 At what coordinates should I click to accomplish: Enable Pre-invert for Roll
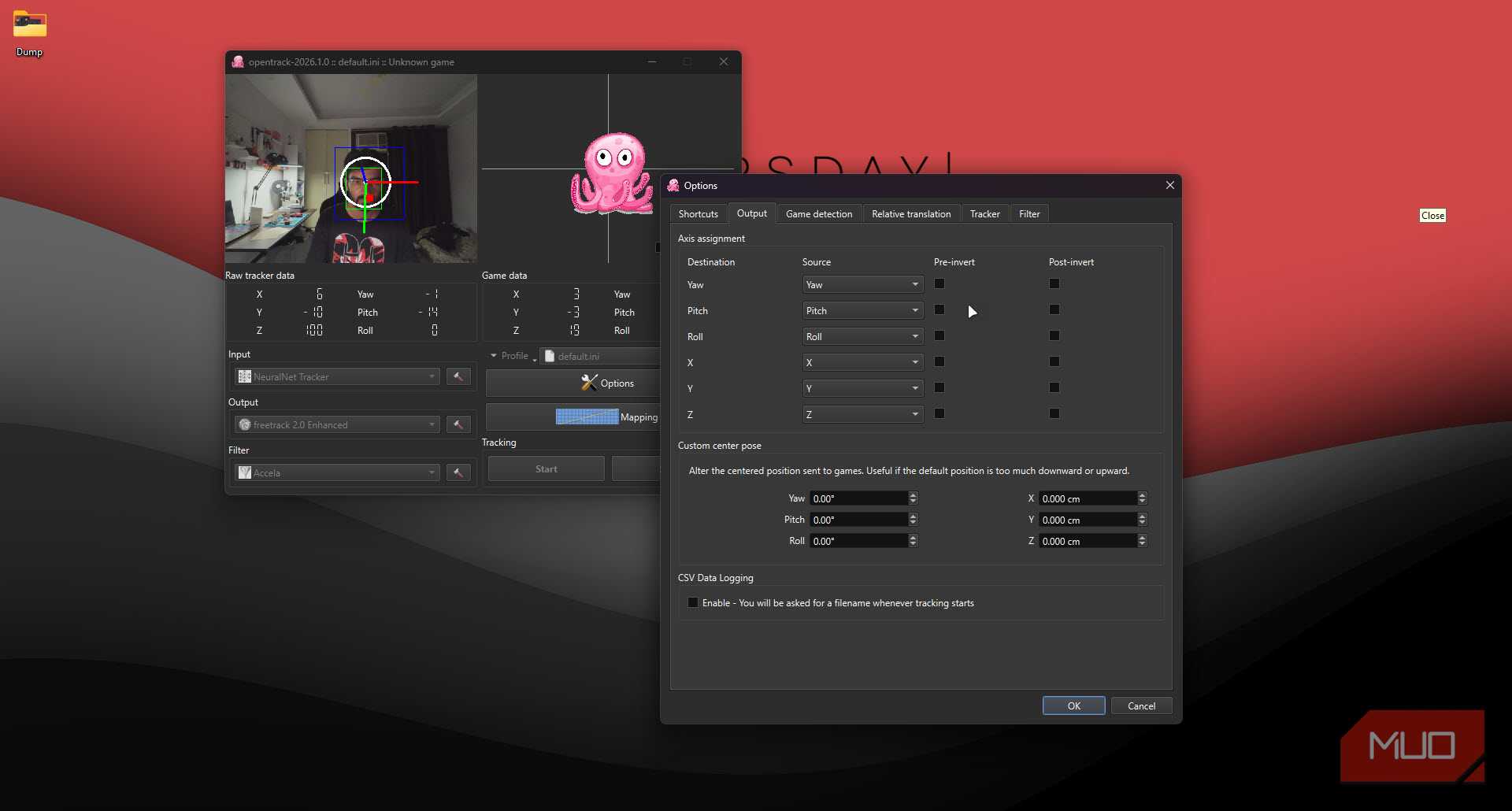click(x=939, y=335)
